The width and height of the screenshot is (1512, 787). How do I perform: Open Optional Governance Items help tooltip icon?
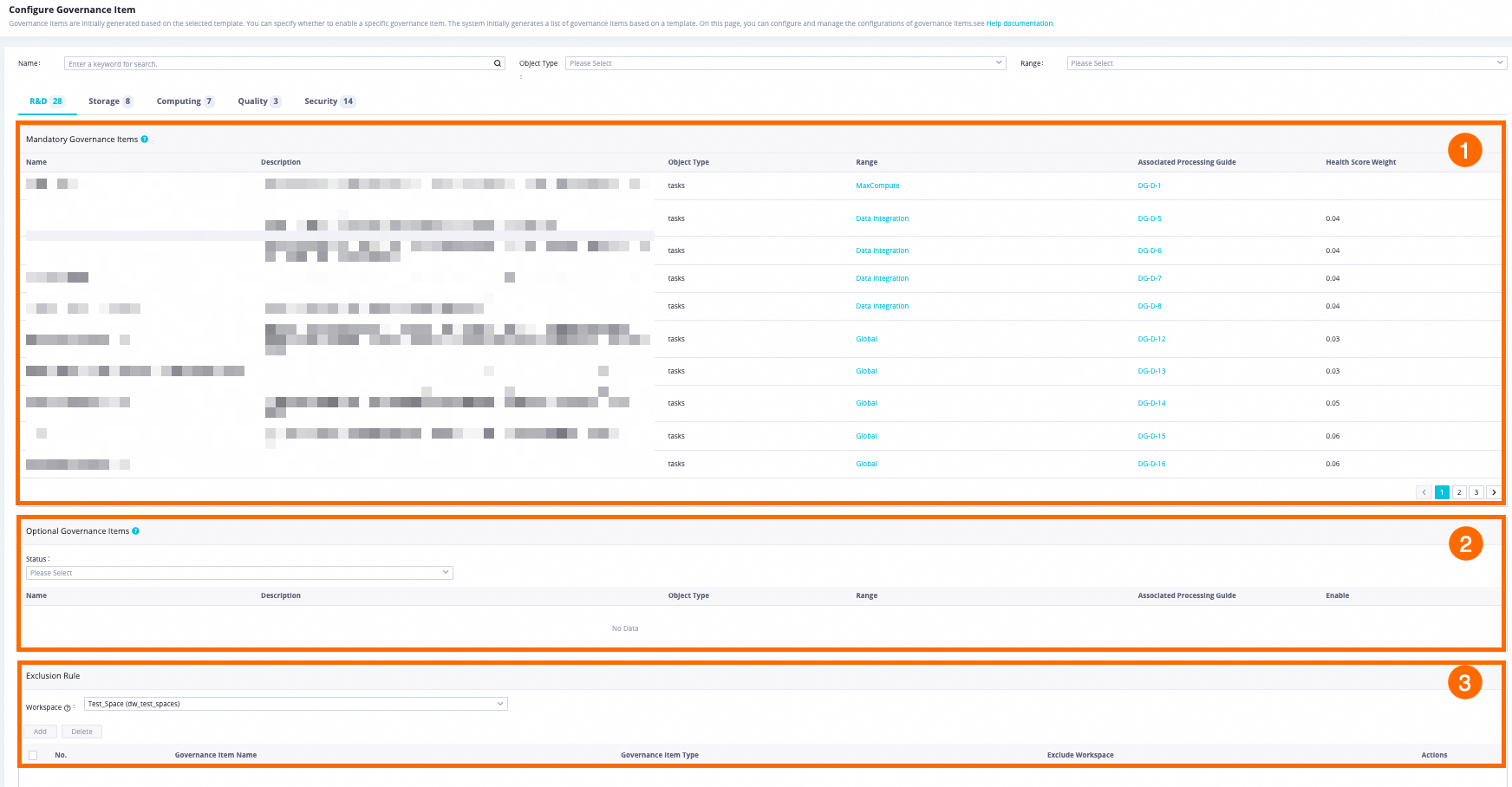pos(135,531)
